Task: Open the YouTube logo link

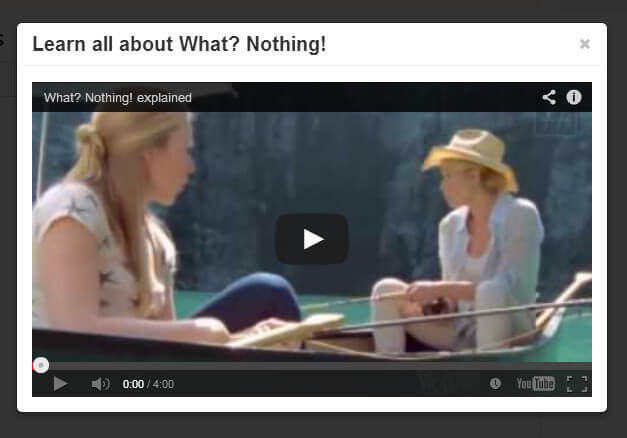Action: (x=535, y=384)
